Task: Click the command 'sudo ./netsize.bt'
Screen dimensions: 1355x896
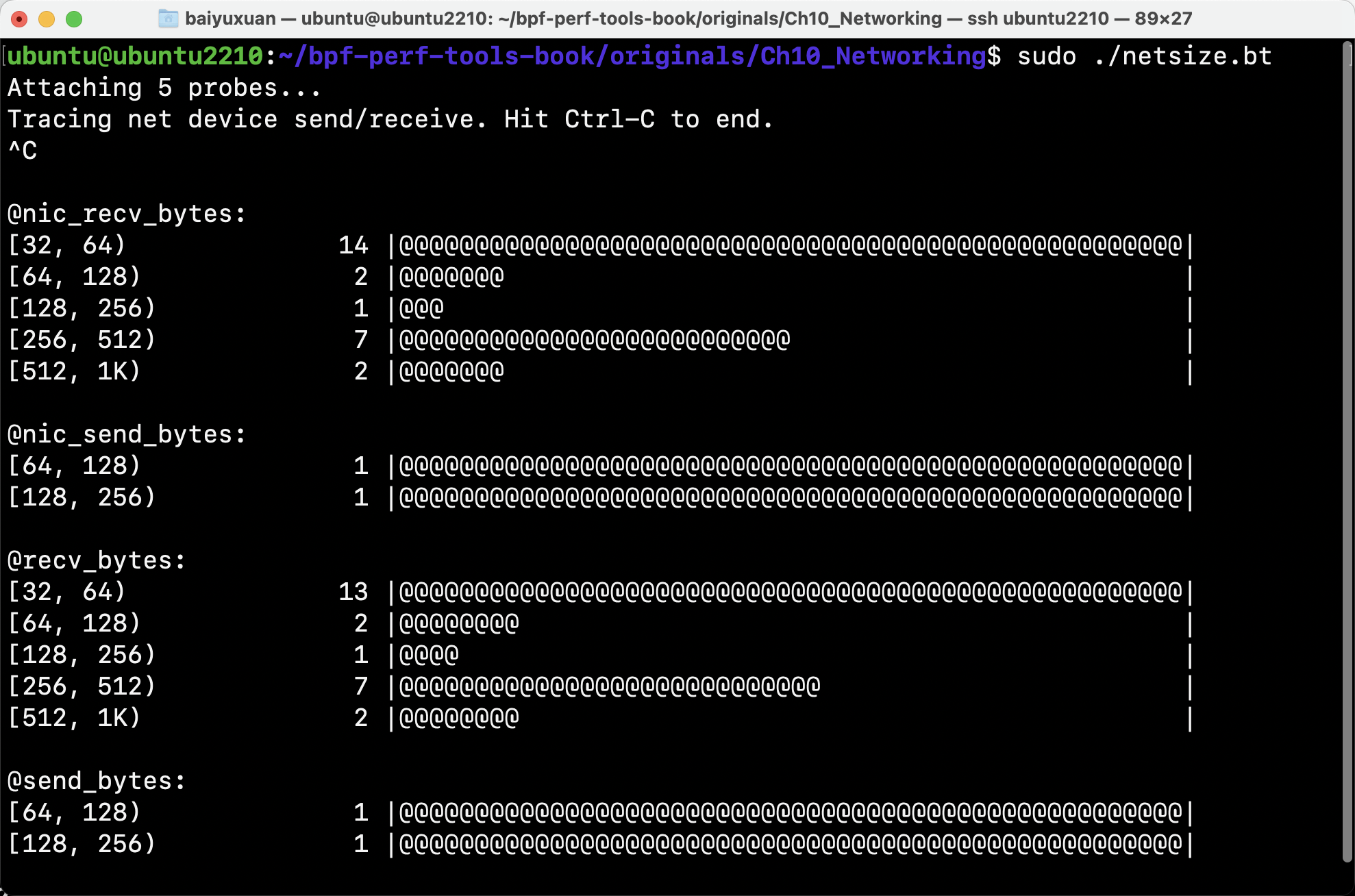Action: [1144, 56]
